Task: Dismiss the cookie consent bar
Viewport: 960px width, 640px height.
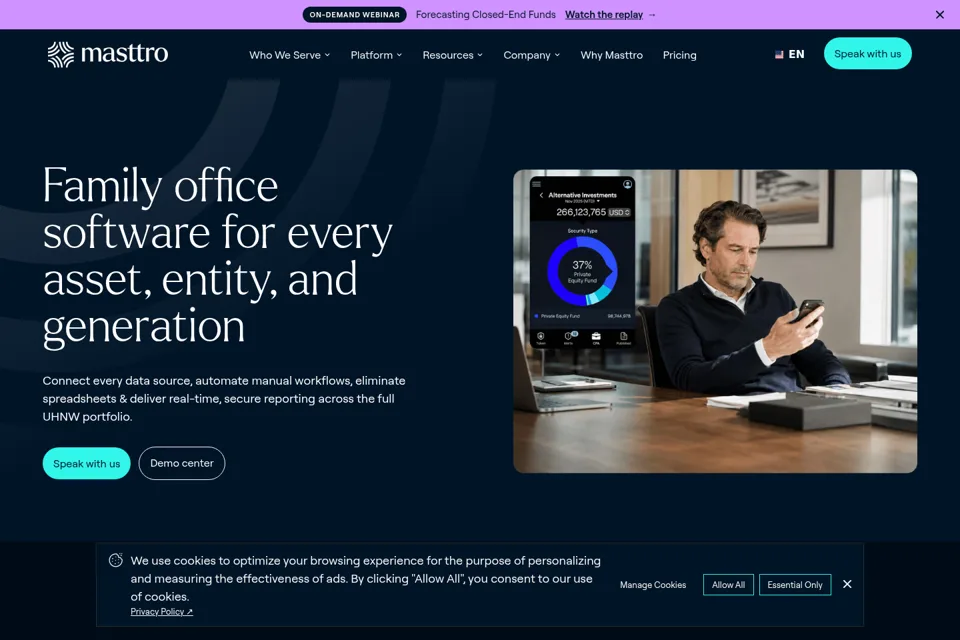Action: coord(847,584)
